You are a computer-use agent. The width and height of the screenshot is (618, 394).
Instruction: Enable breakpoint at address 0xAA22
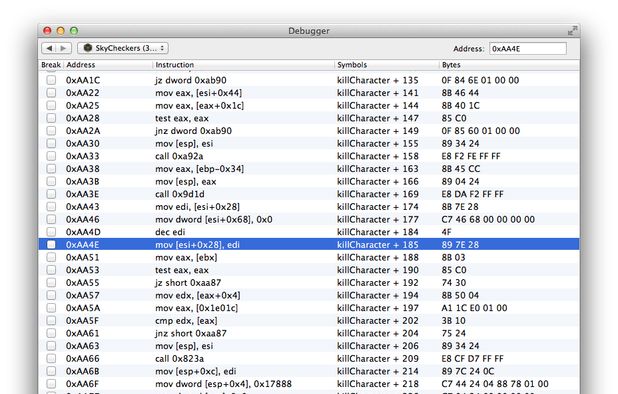click(51, 93)
